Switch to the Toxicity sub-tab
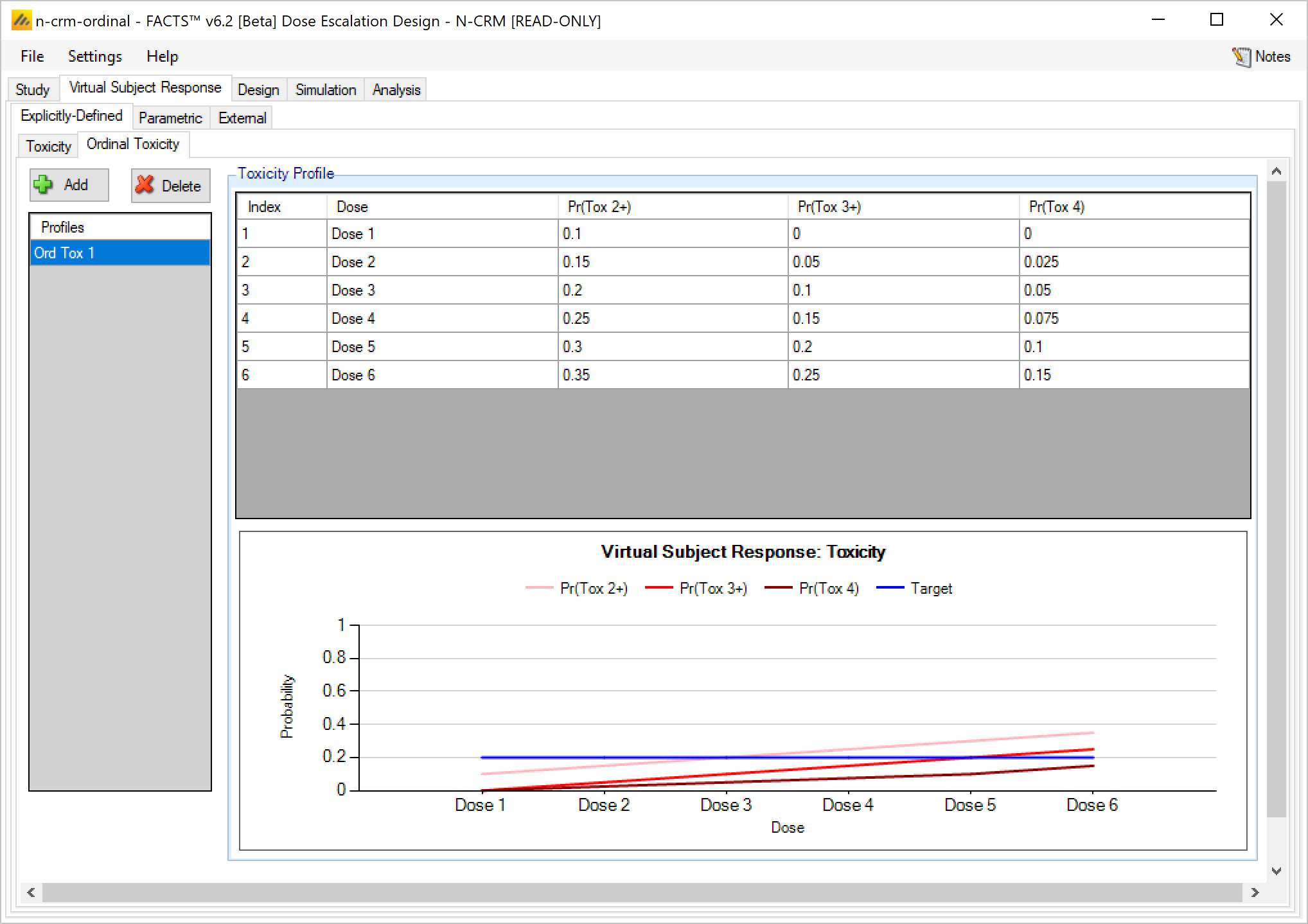 coord(48,147)
